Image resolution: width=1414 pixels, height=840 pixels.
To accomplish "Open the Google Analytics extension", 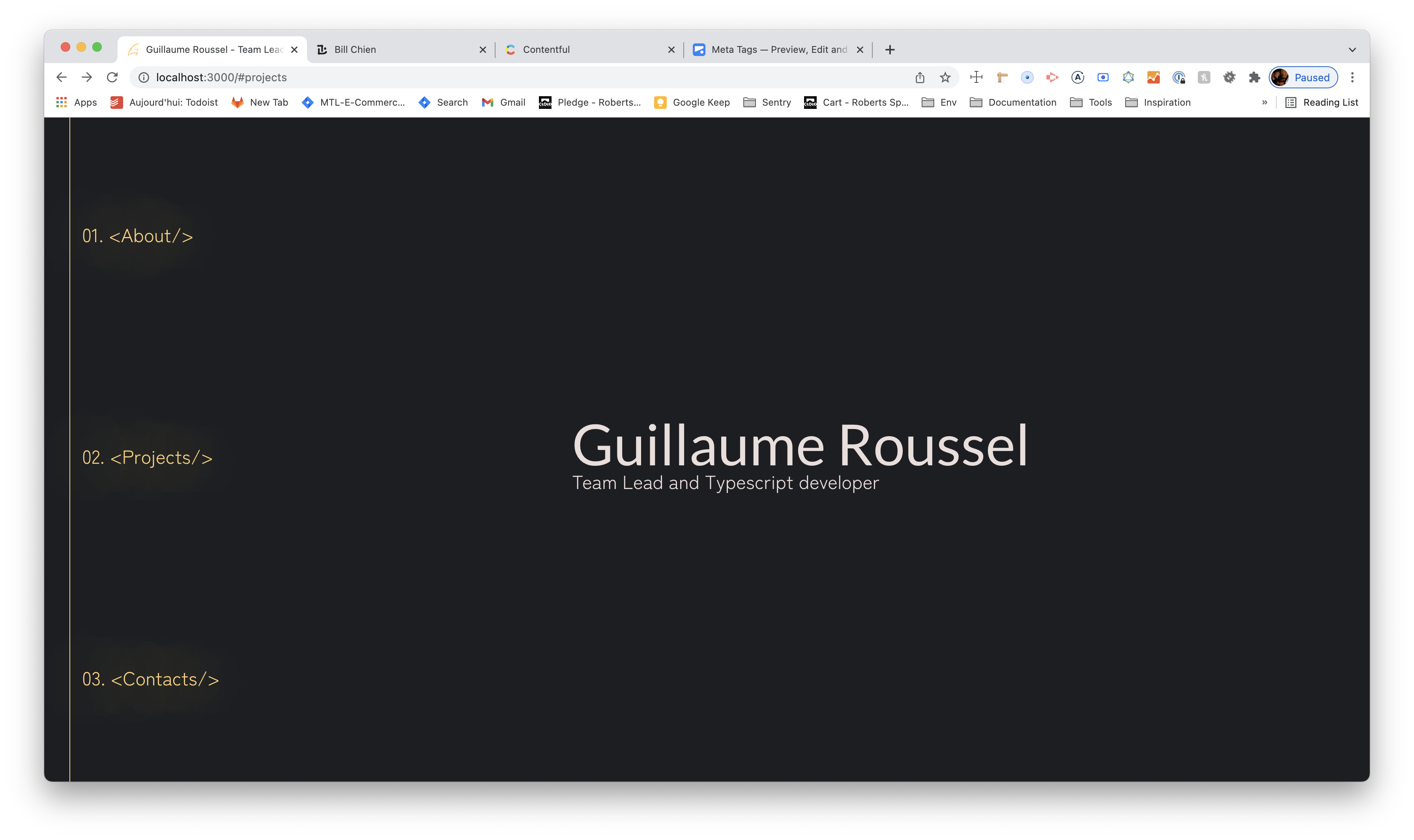I will tap(1154, 77).
